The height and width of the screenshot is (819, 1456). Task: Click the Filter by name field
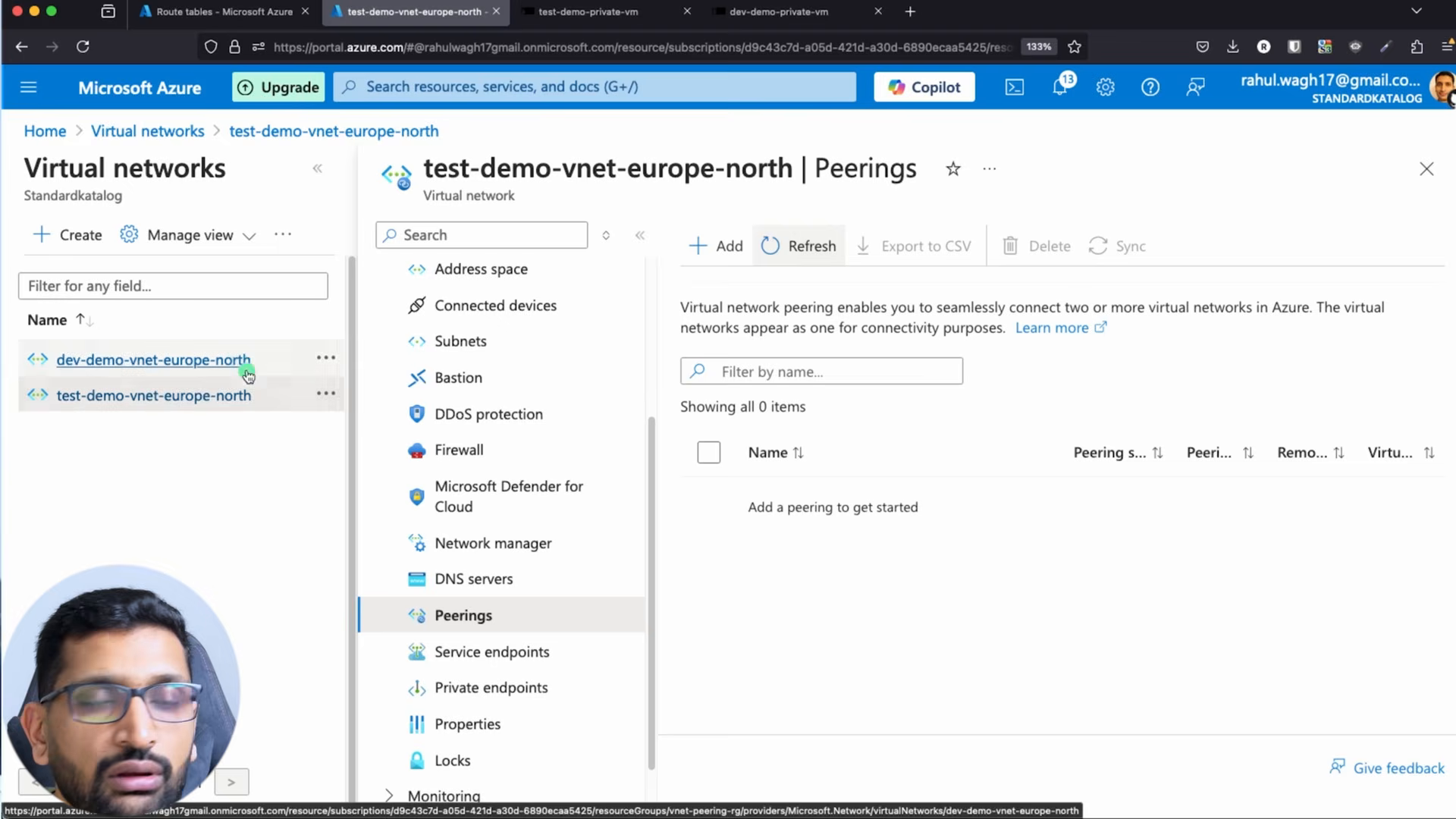pos(821,372)
